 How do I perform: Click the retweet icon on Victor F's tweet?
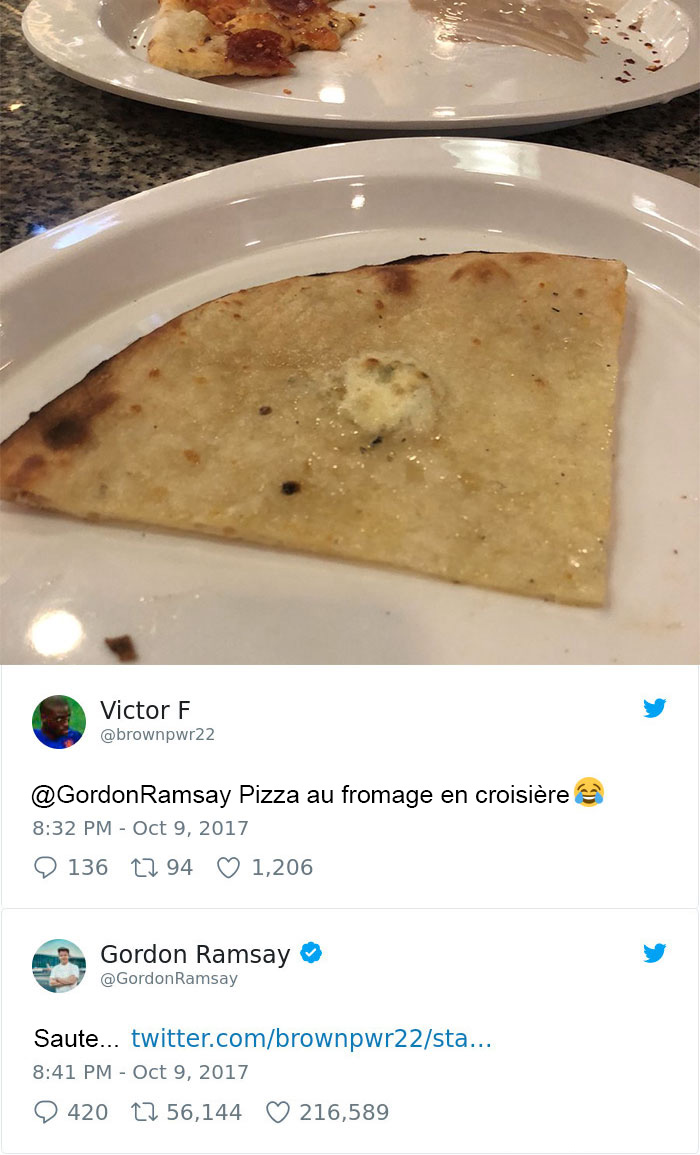[144, 868]
